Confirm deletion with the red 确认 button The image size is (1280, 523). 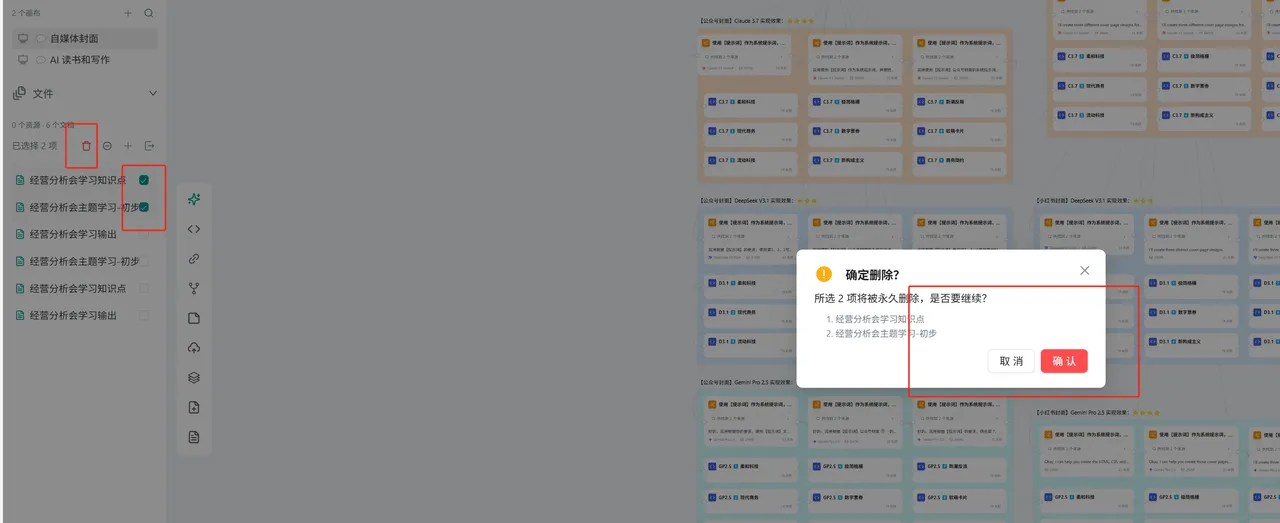click(x=1064, y=361)
